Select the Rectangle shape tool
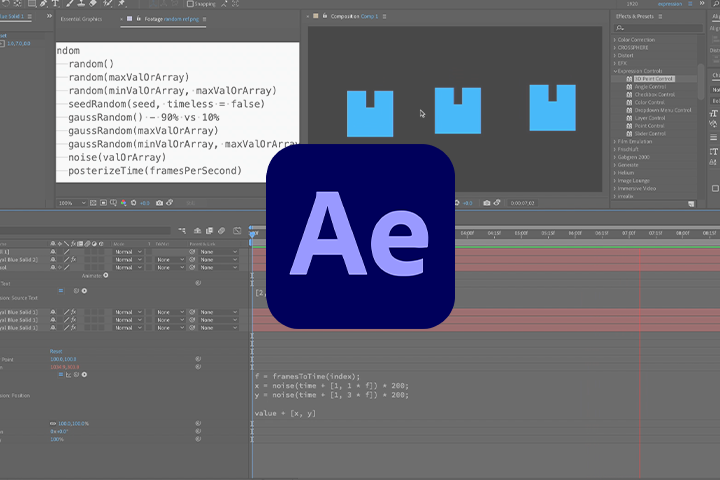The width and height of the screenshot is (720, 480). click(x=32, y=3)
